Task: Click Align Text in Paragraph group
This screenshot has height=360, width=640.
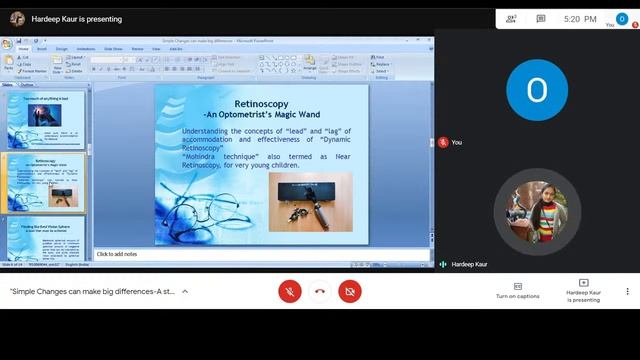Action: pos(224,64)
